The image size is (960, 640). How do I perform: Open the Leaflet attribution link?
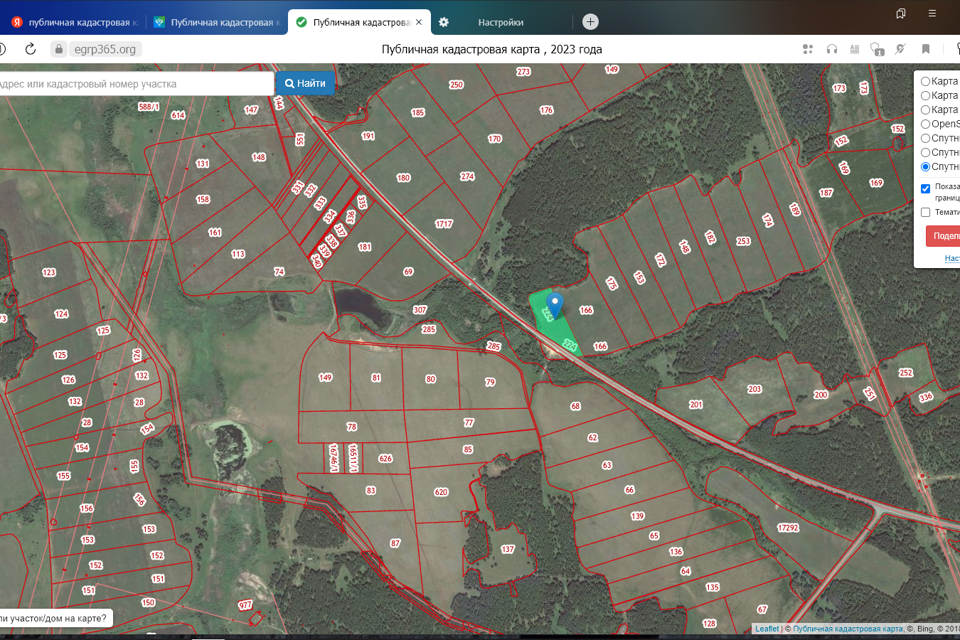coord(767,629)
